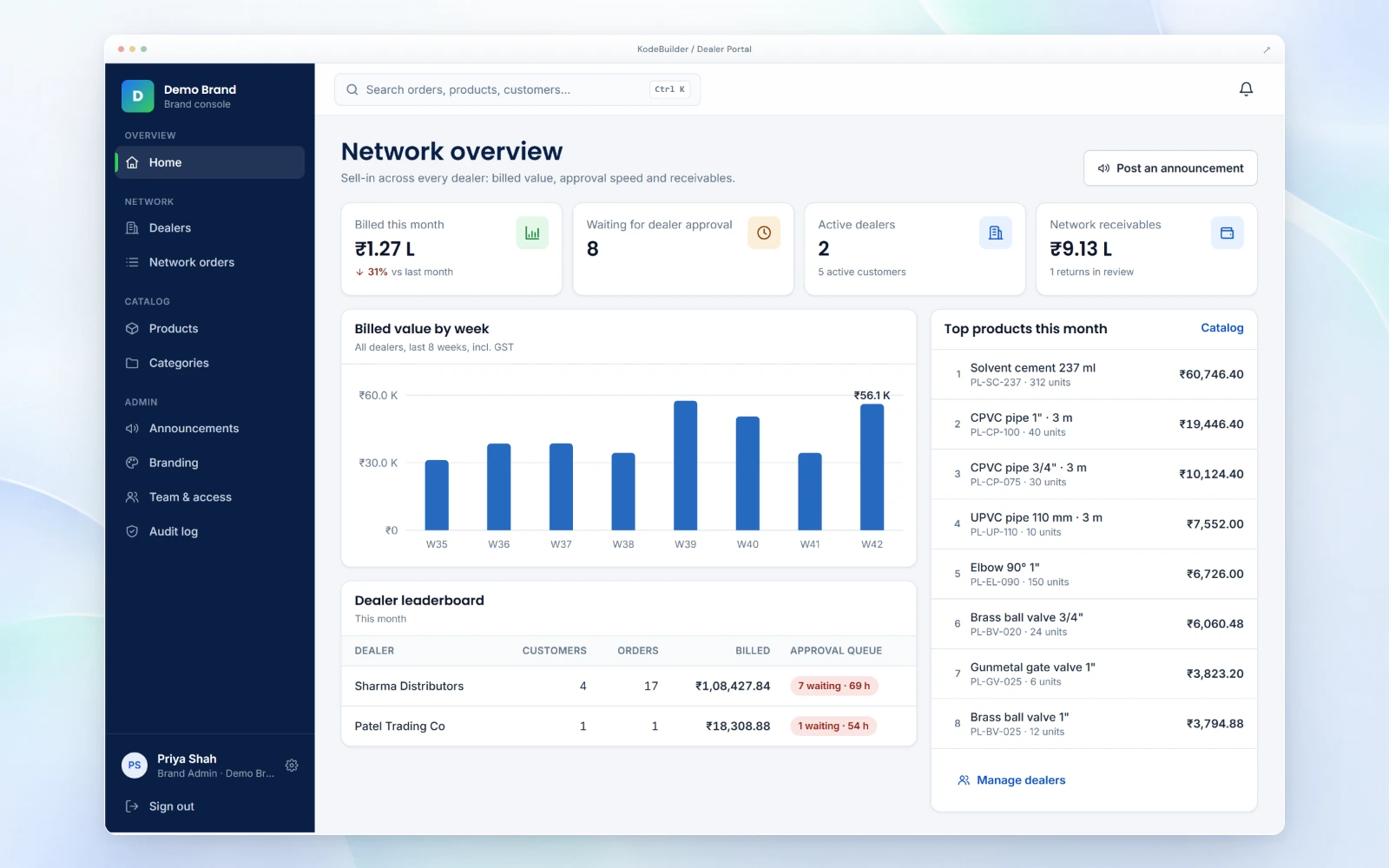Click the bar chart icon on Billed this month card
The width and height of the screenshot is (1389, 868).
532,233
